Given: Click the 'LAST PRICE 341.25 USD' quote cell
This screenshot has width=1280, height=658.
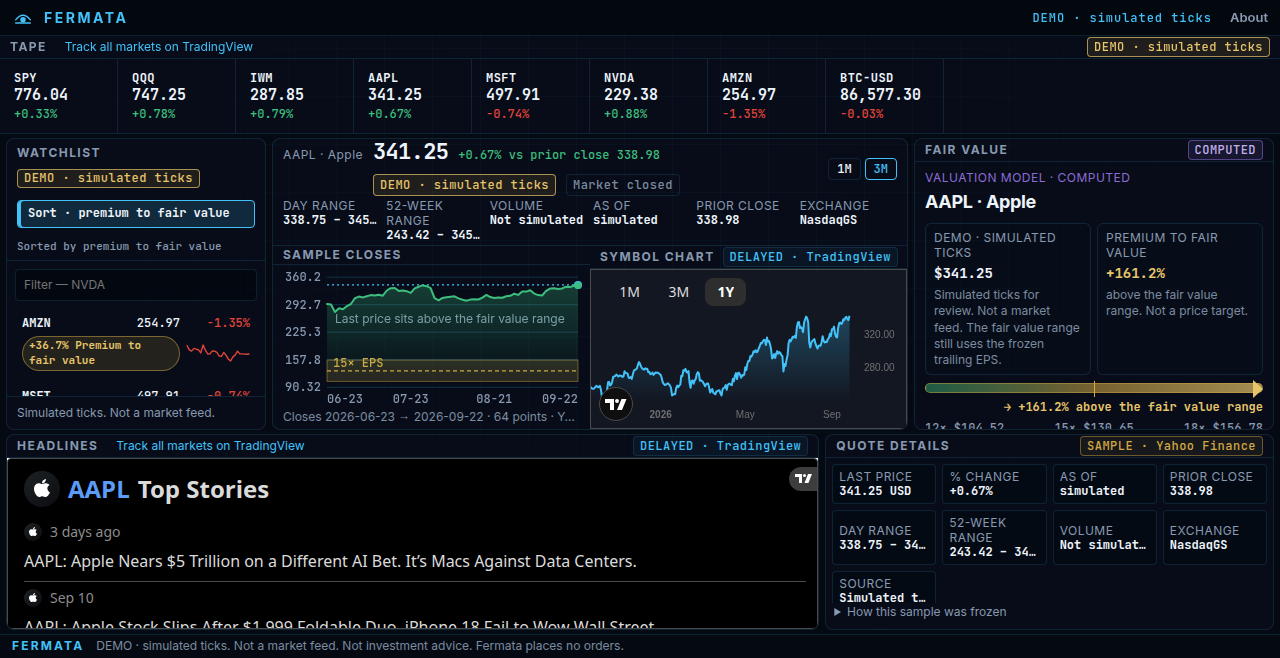Looking at the screenshot, I should pos(884,484).
